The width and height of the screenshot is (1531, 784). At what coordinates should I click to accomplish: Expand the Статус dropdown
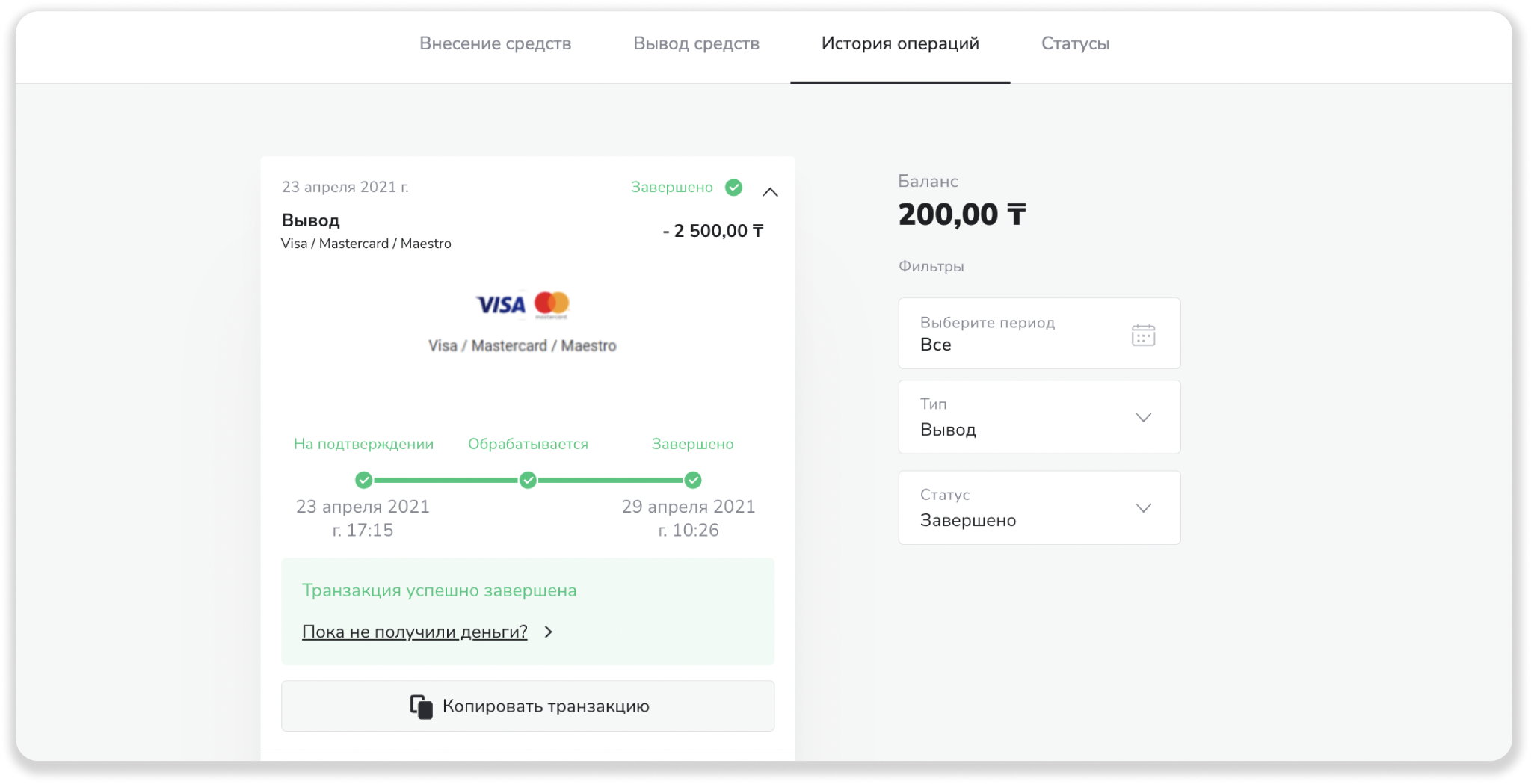(1143, 508)
